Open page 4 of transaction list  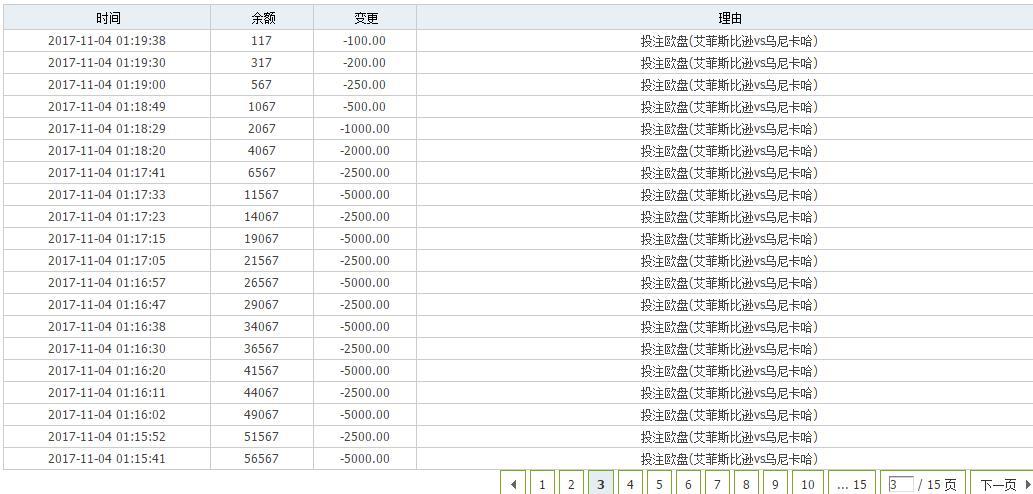click(630, 485)
